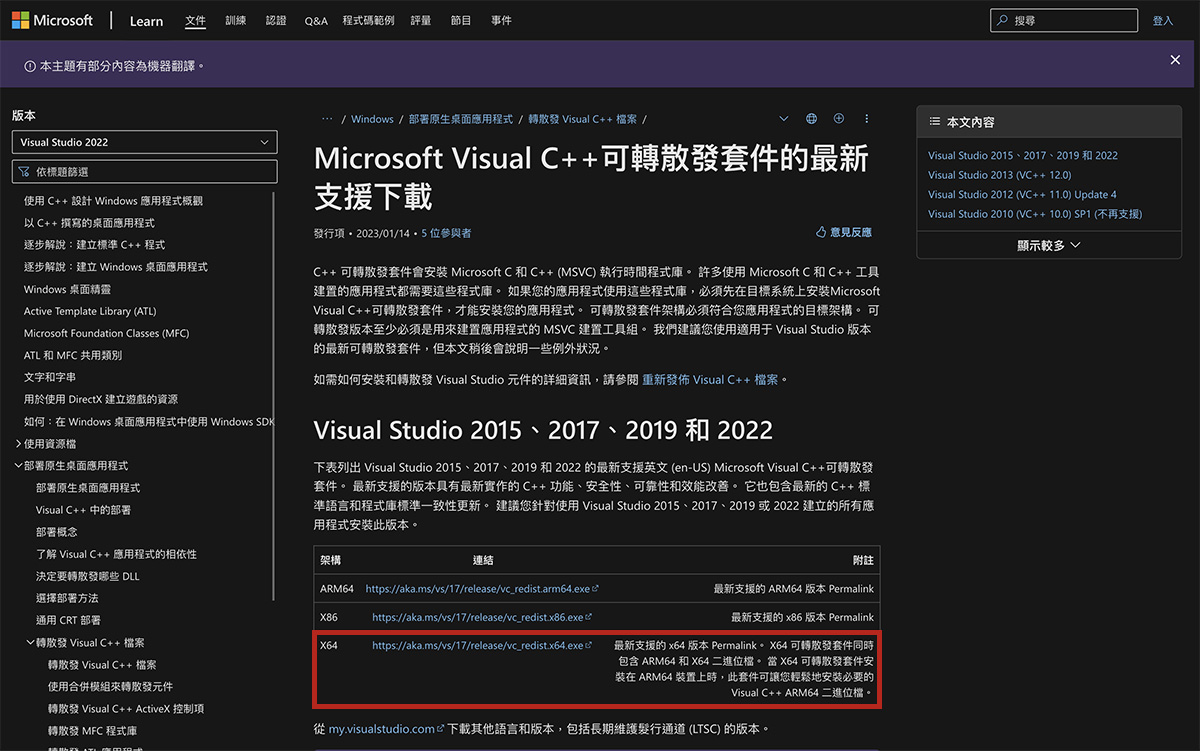The width and height of the screenshot is (1200, 751).
Task: Open 程式碼範例 navigation item
Action: pyautogui.click(x=368, y=20)
